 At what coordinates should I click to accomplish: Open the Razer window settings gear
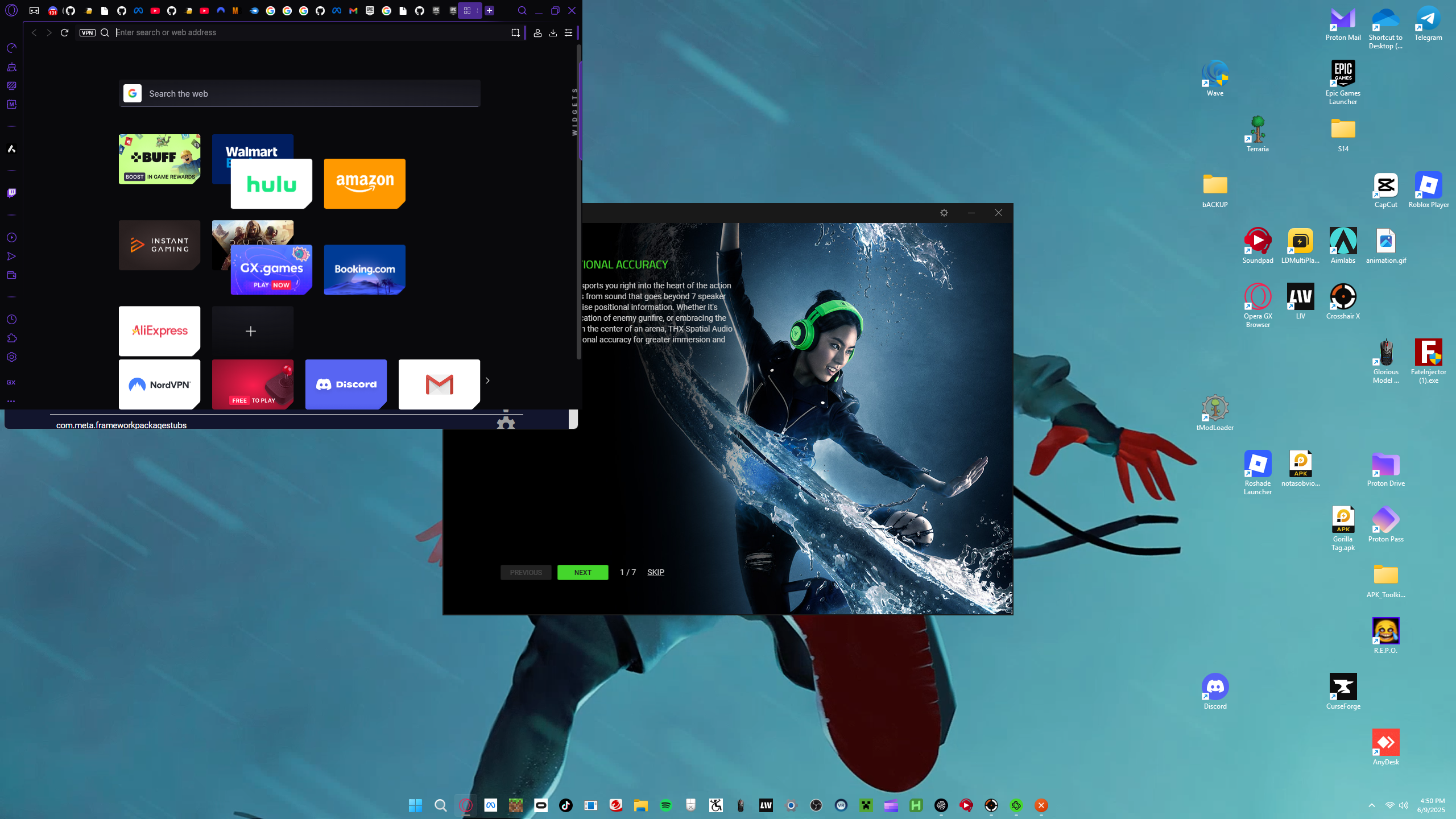click(x=944, y=213)
